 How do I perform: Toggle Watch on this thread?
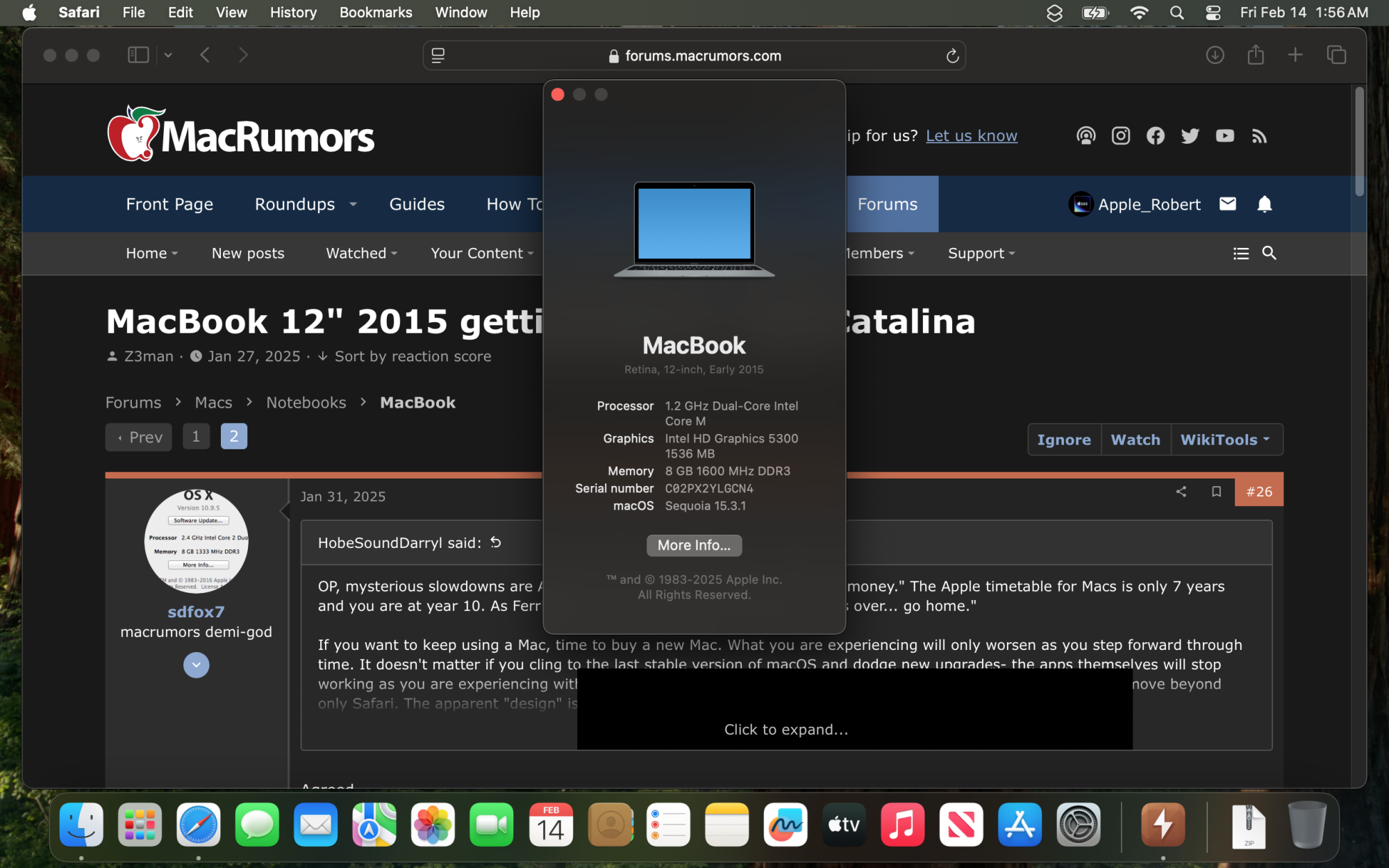point(1135,440)
